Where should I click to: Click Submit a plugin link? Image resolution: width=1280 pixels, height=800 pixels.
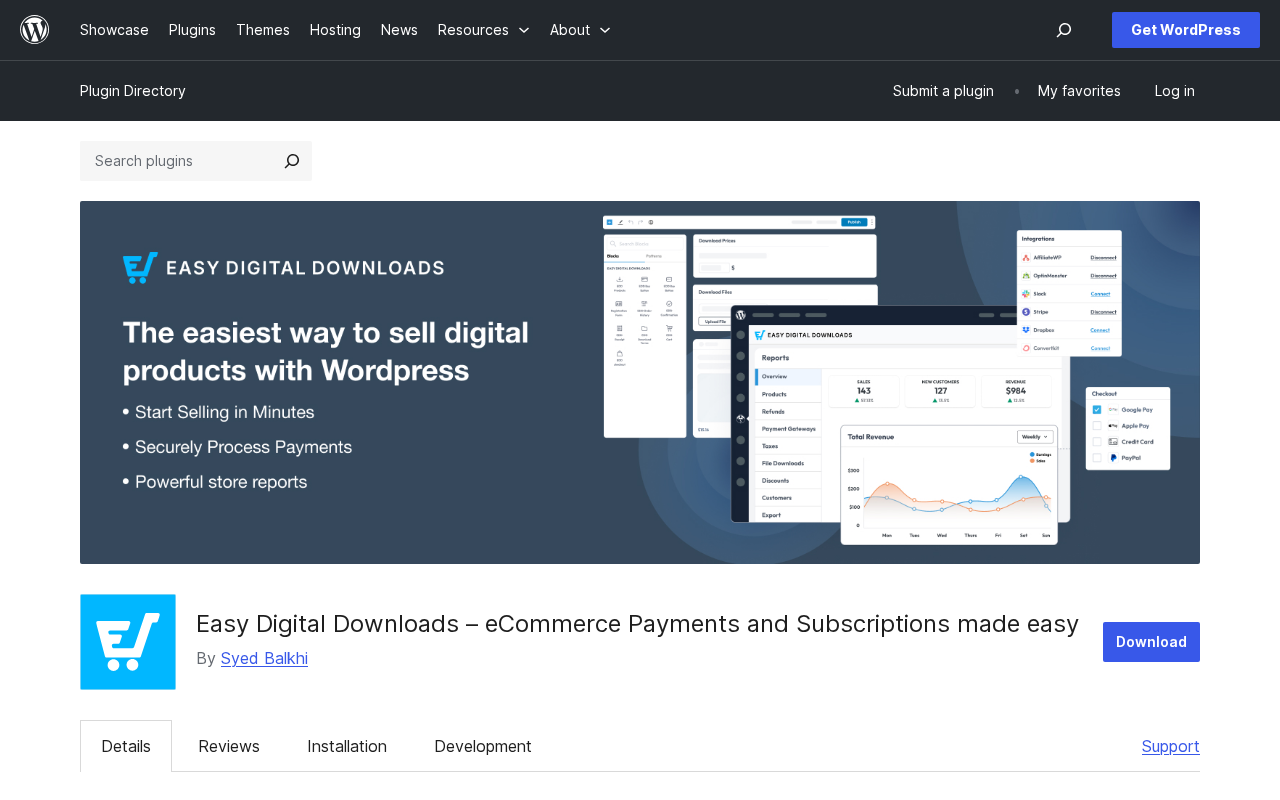[x=943, y=91]
